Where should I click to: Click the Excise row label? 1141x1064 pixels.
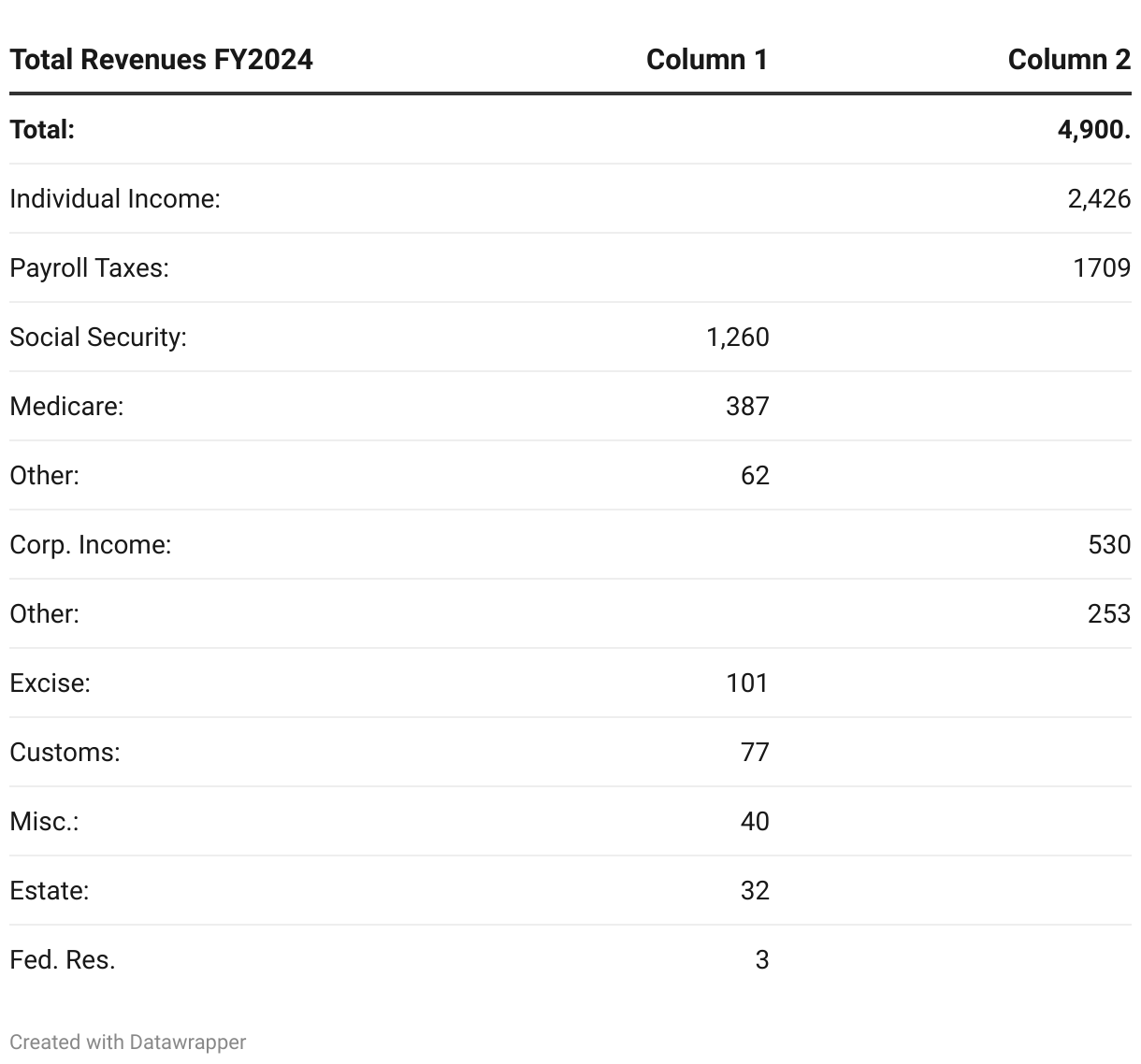pos(50,683)
